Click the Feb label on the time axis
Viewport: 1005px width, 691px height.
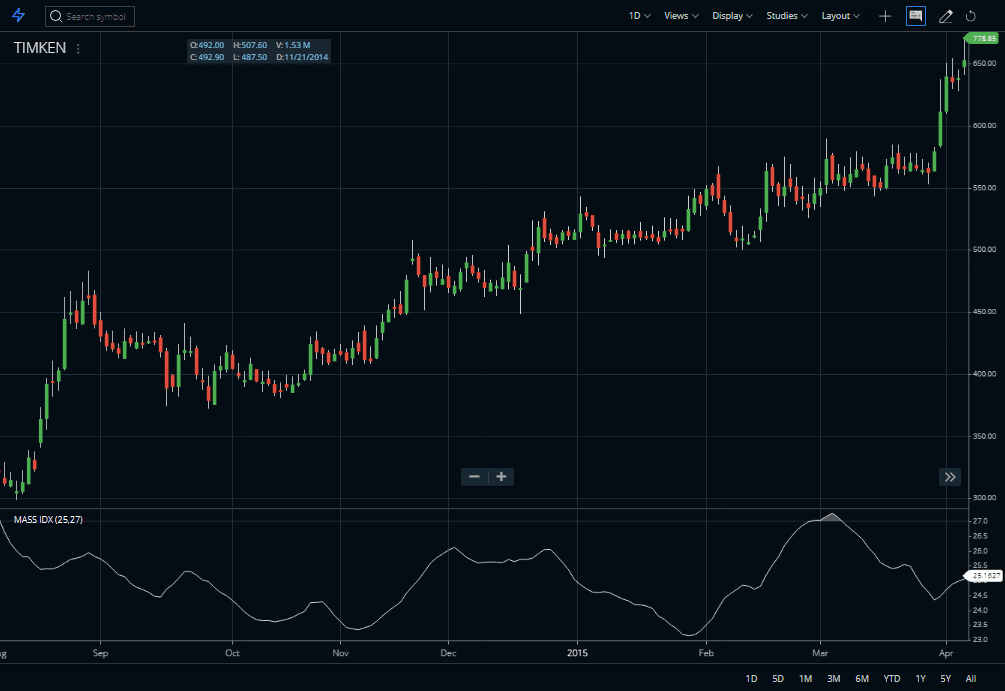pyautogui.click(x=706, y=653)
